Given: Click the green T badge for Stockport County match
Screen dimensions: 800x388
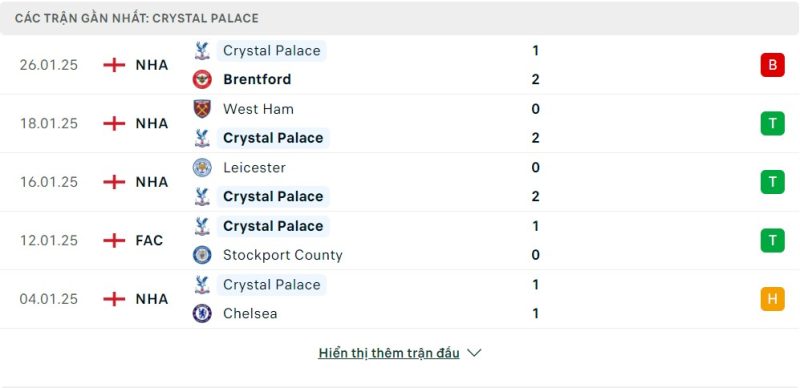Looking at the screenshot, I should [x=772, y=240].
